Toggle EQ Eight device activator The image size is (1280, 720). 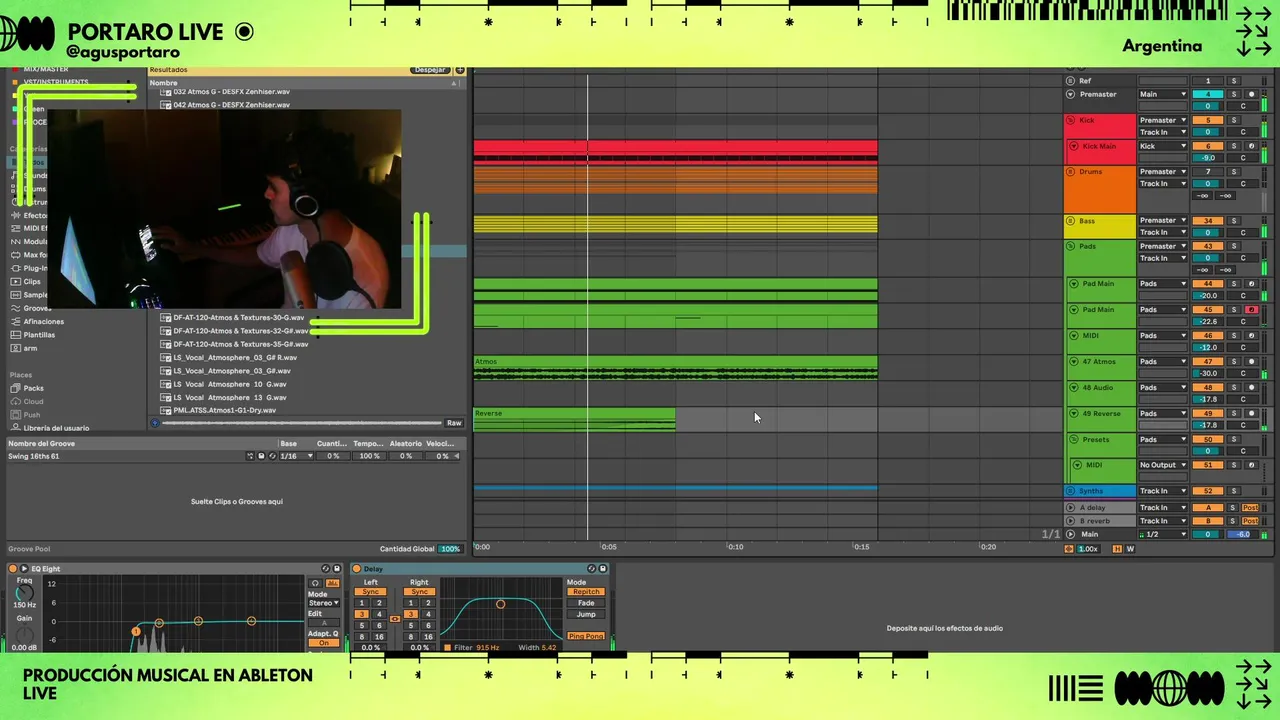coord(13,569)
